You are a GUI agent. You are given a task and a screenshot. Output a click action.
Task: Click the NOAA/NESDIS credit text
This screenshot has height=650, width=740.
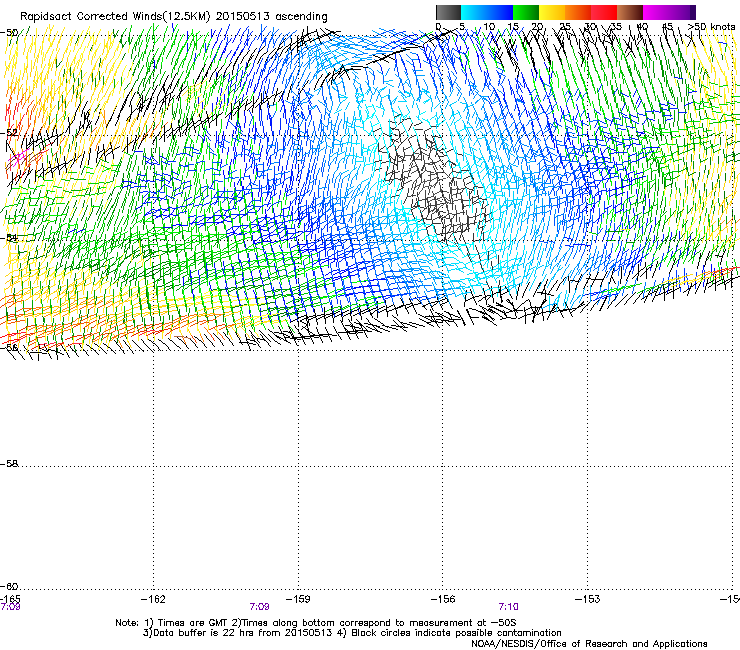(x=589, y=644)
